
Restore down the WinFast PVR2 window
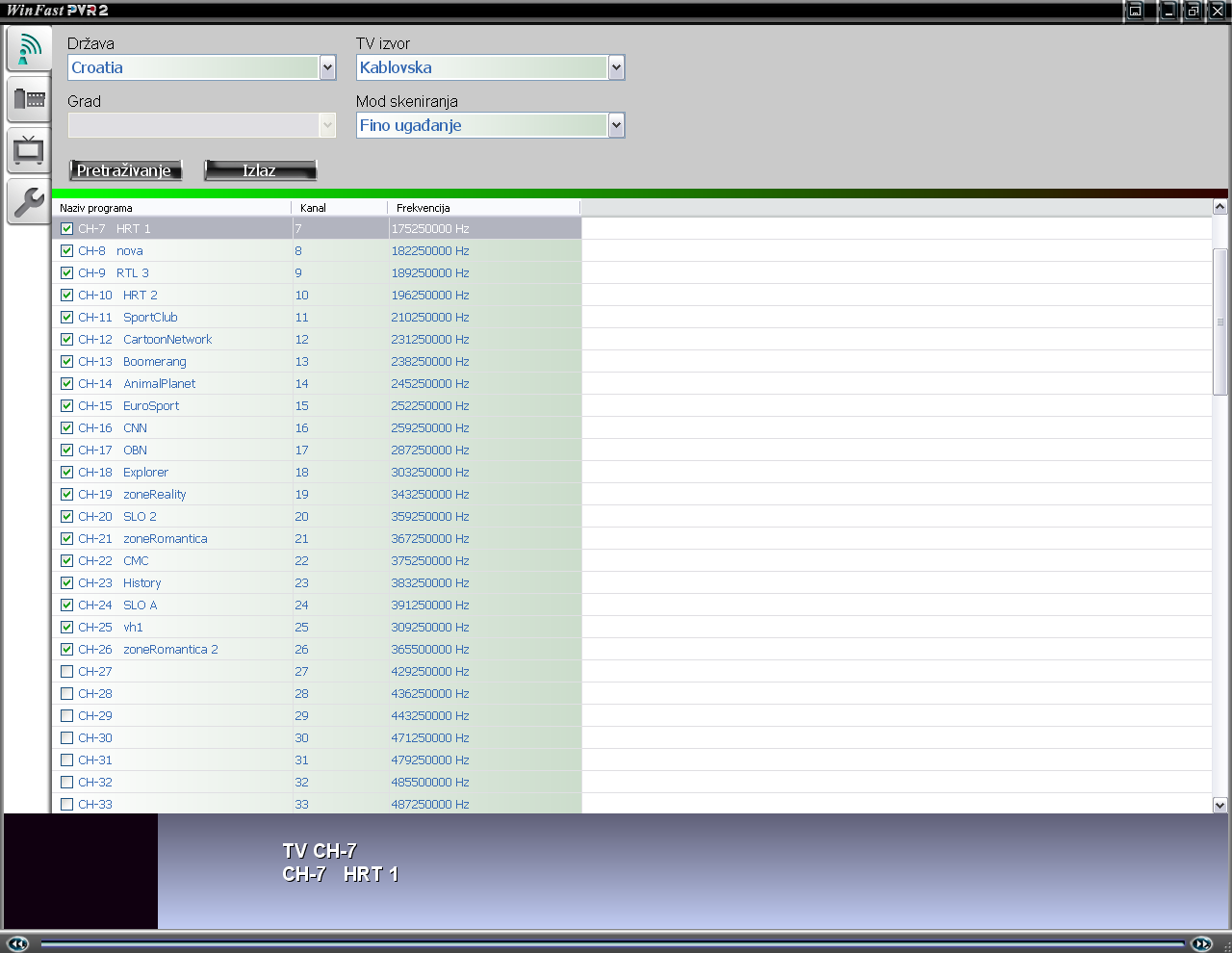[1193, 11]
